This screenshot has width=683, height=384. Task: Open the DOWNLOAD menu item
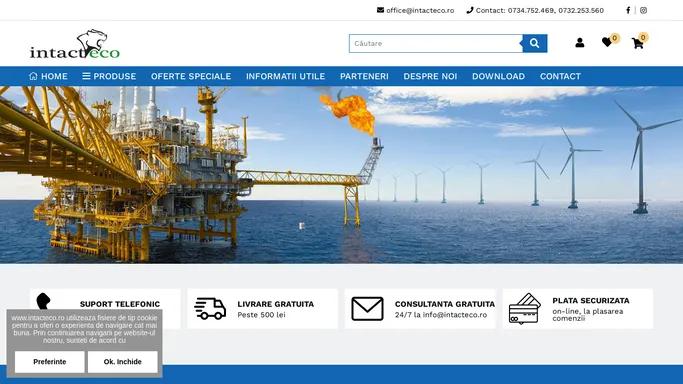pos(498,76)
